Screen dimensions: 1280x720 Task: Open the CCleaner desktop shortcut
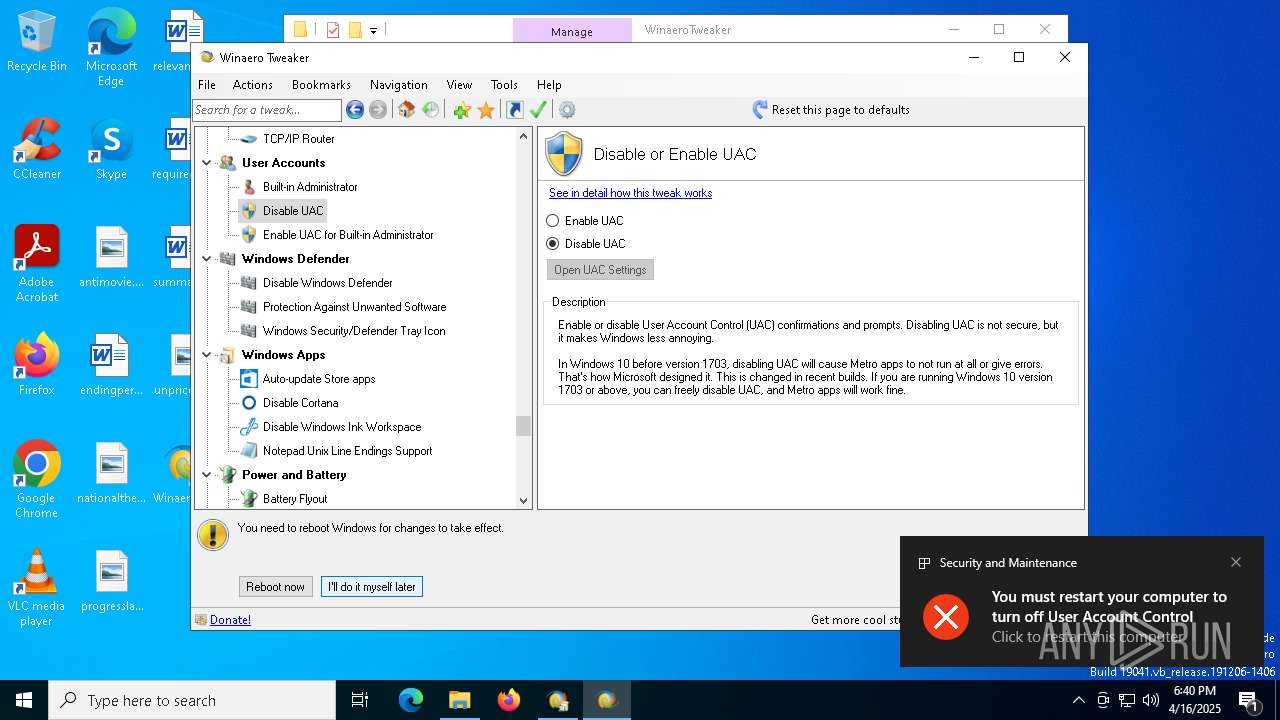[x=37, y=149]
